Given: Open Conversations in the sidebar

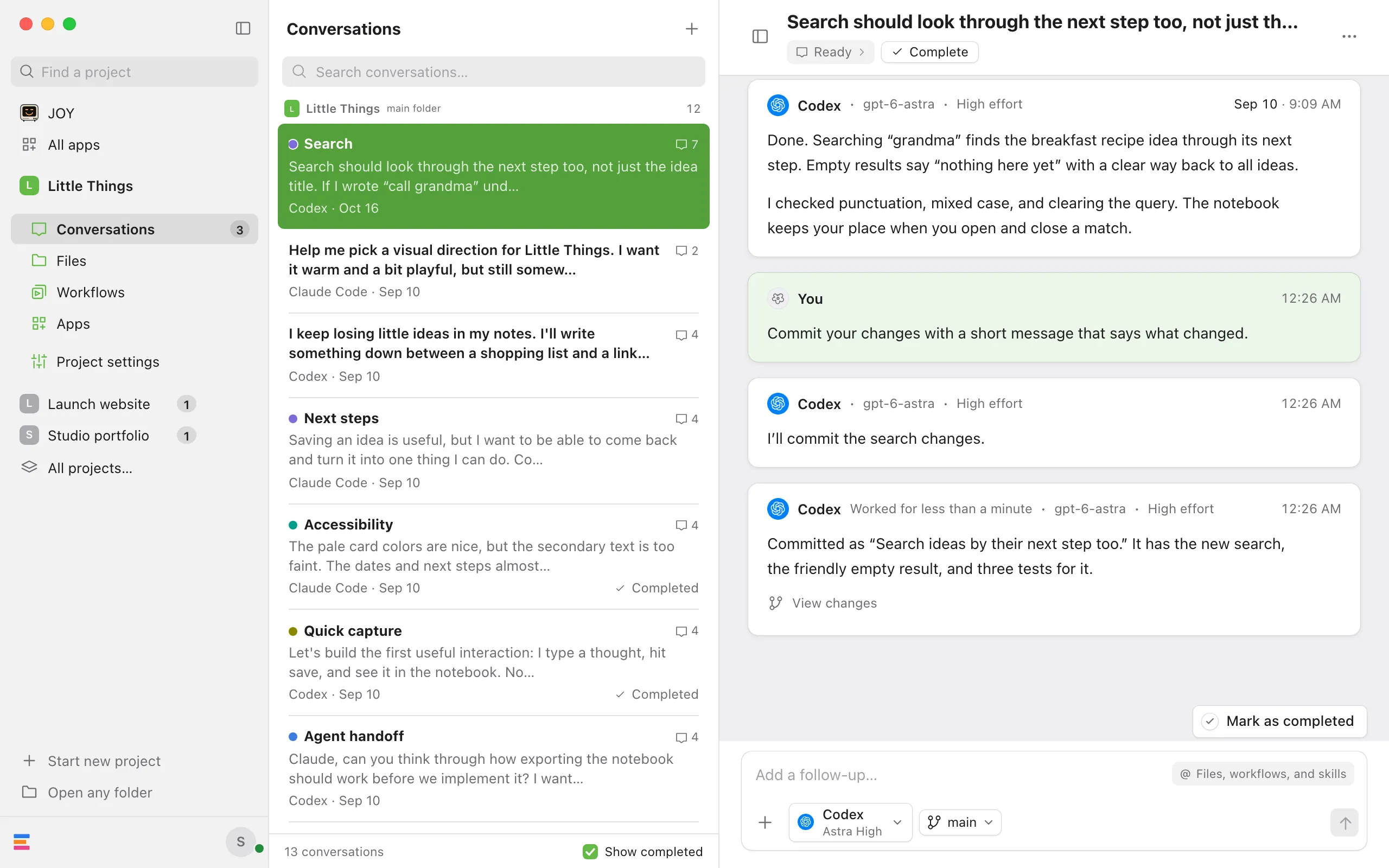Looking at the screenshot, I should pos(135,229).
